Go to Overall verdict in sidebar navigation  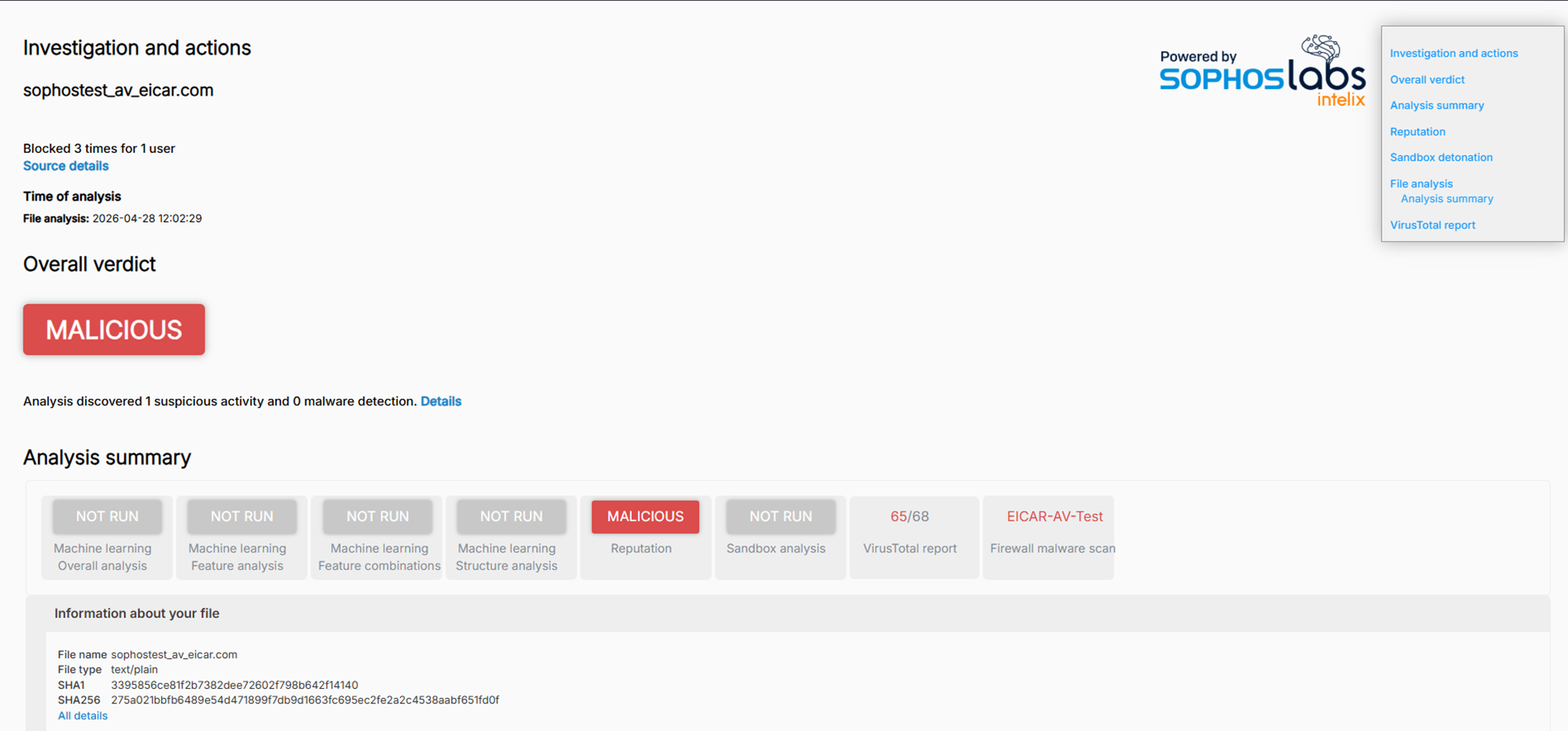click(x=1427, y=79)
